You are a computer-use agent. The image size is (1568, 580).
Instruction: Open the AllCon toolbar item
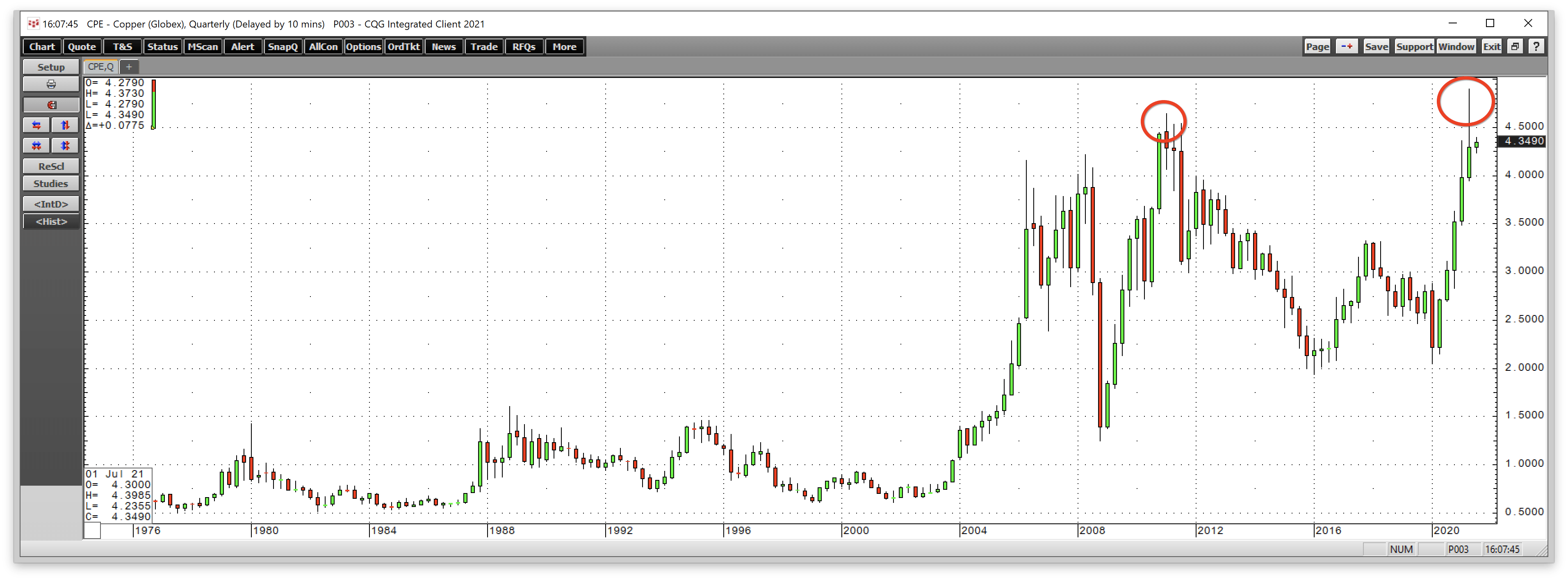[x=323, y=46]
